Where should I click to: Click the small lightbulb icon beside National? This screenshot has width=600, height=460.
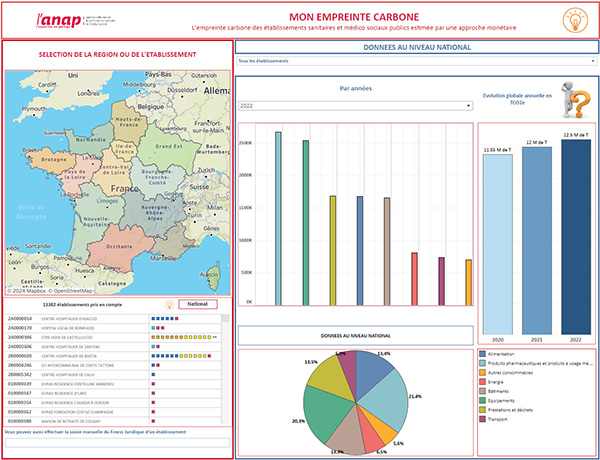[x=170, y=305]
